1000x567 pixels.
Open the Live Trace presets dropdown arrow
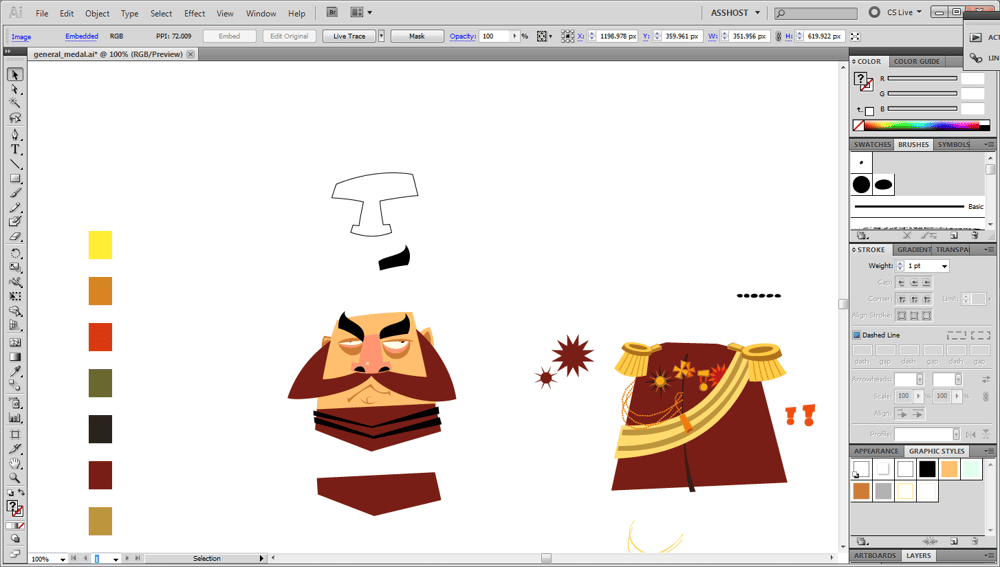point(381,36)
